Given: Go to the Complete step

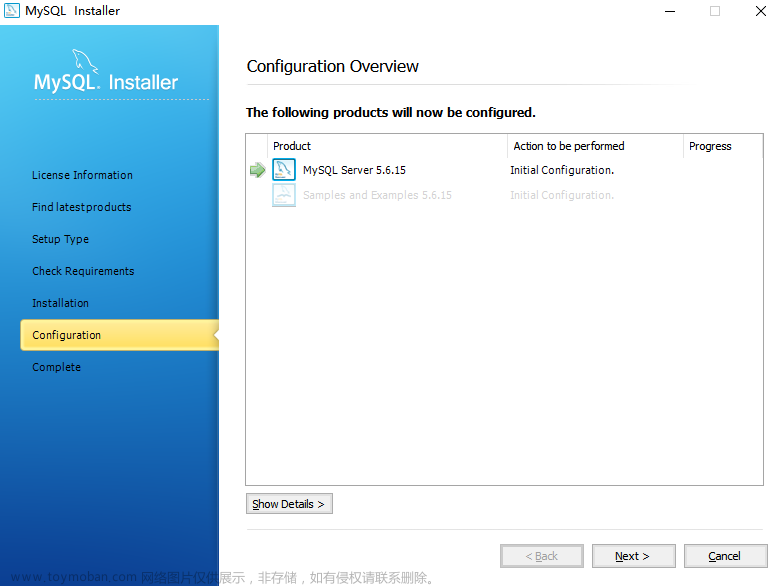Looking at the screenshot, I should (56, 367).
